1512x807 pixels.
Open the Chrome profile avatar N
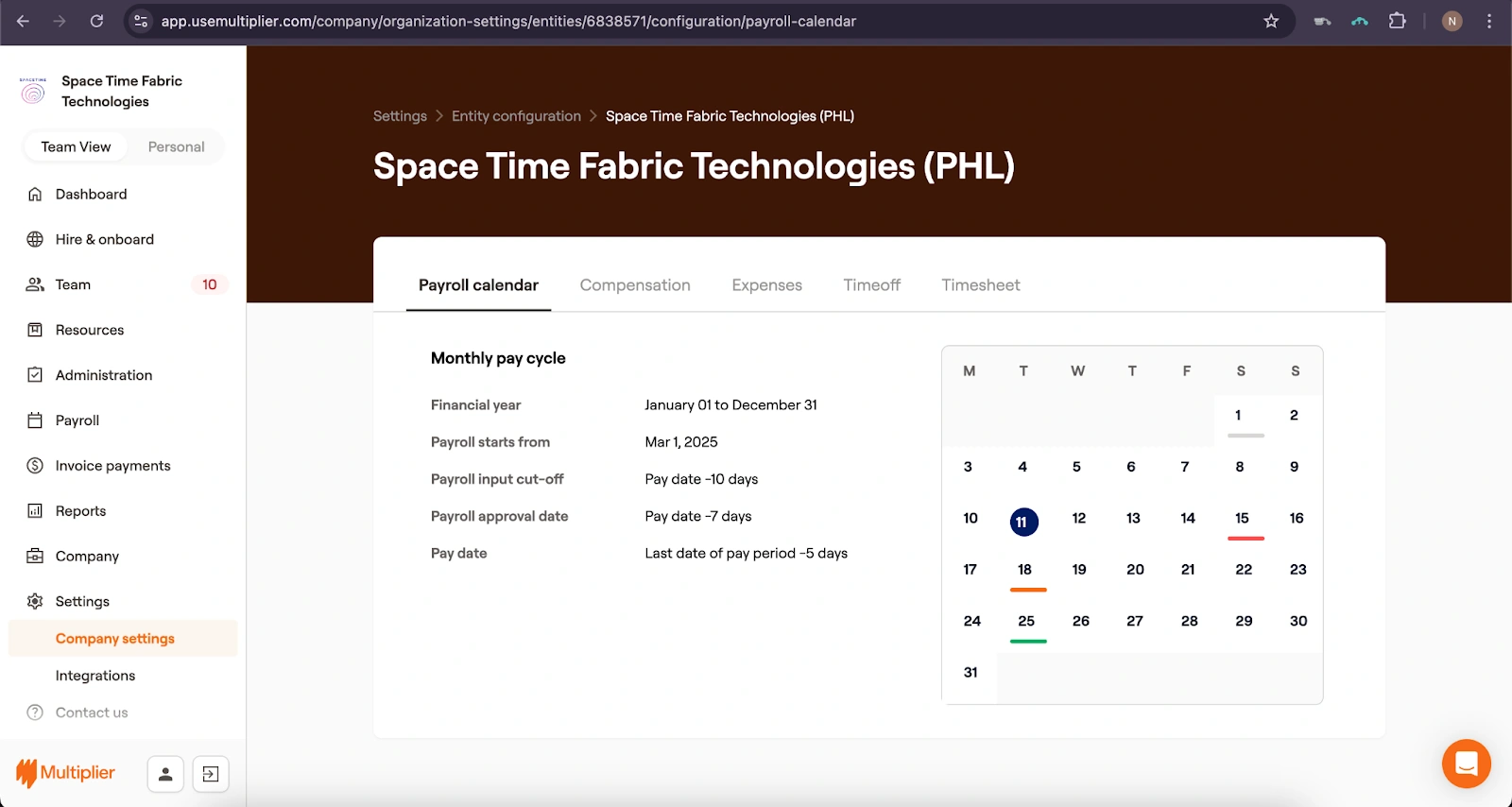pyautogui.click(x=1452, y=21)
